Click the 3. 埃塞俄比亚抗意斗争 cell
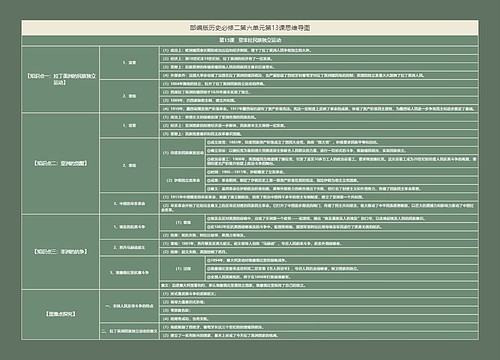500x360 pixels. pyautogui.click(x=129, y=273)
